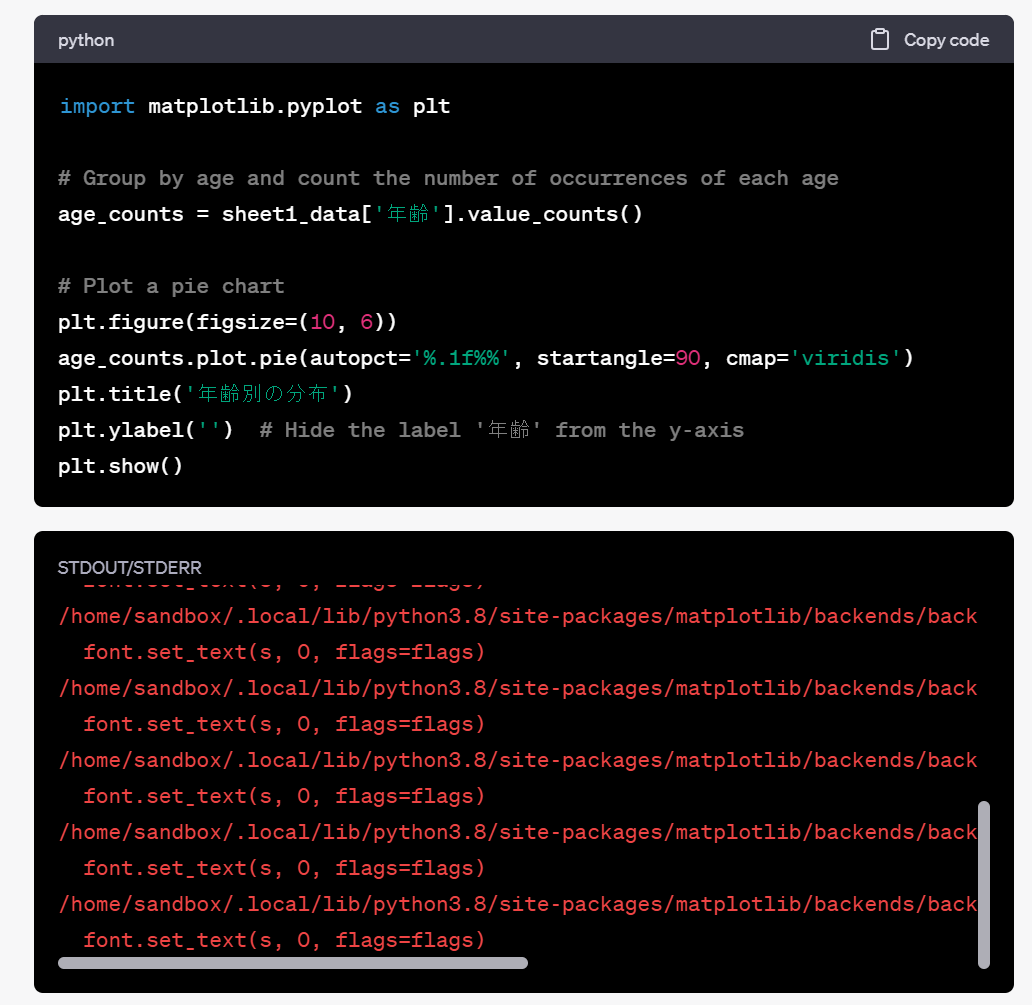The width and height of the screenshot is (1032, 1005).
Task: Click the blue import keyword
Action: [x=97, y=106]
